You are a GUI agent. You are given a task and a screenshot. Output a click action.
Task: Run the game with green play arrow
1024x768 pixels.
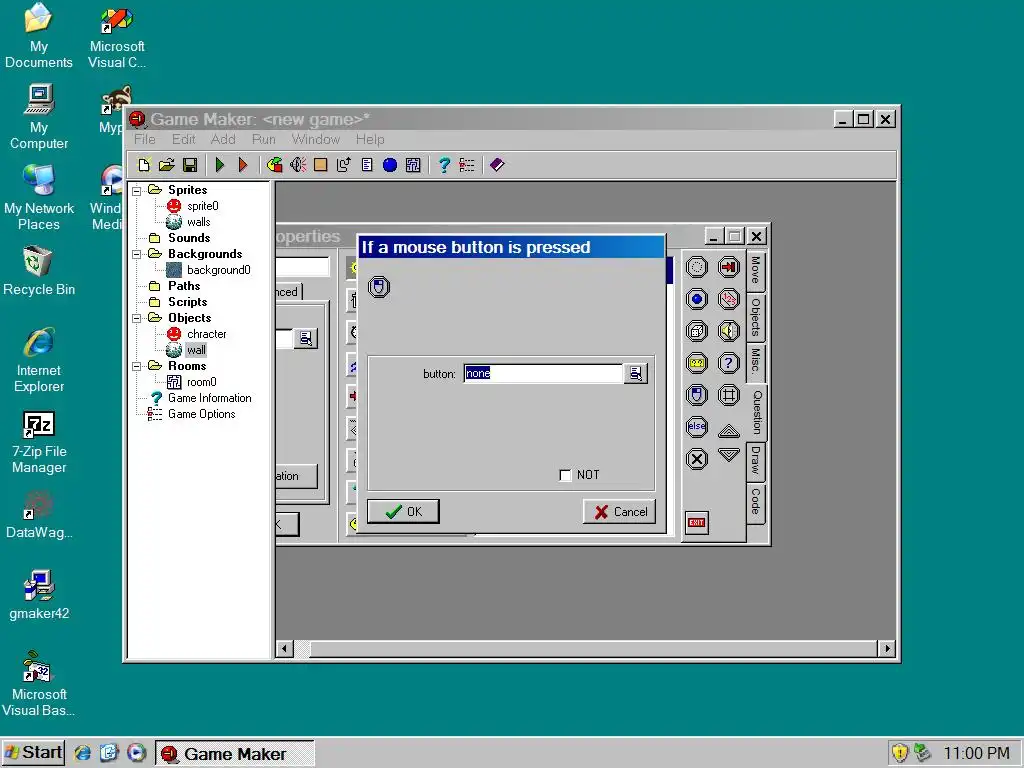(219, 165)
